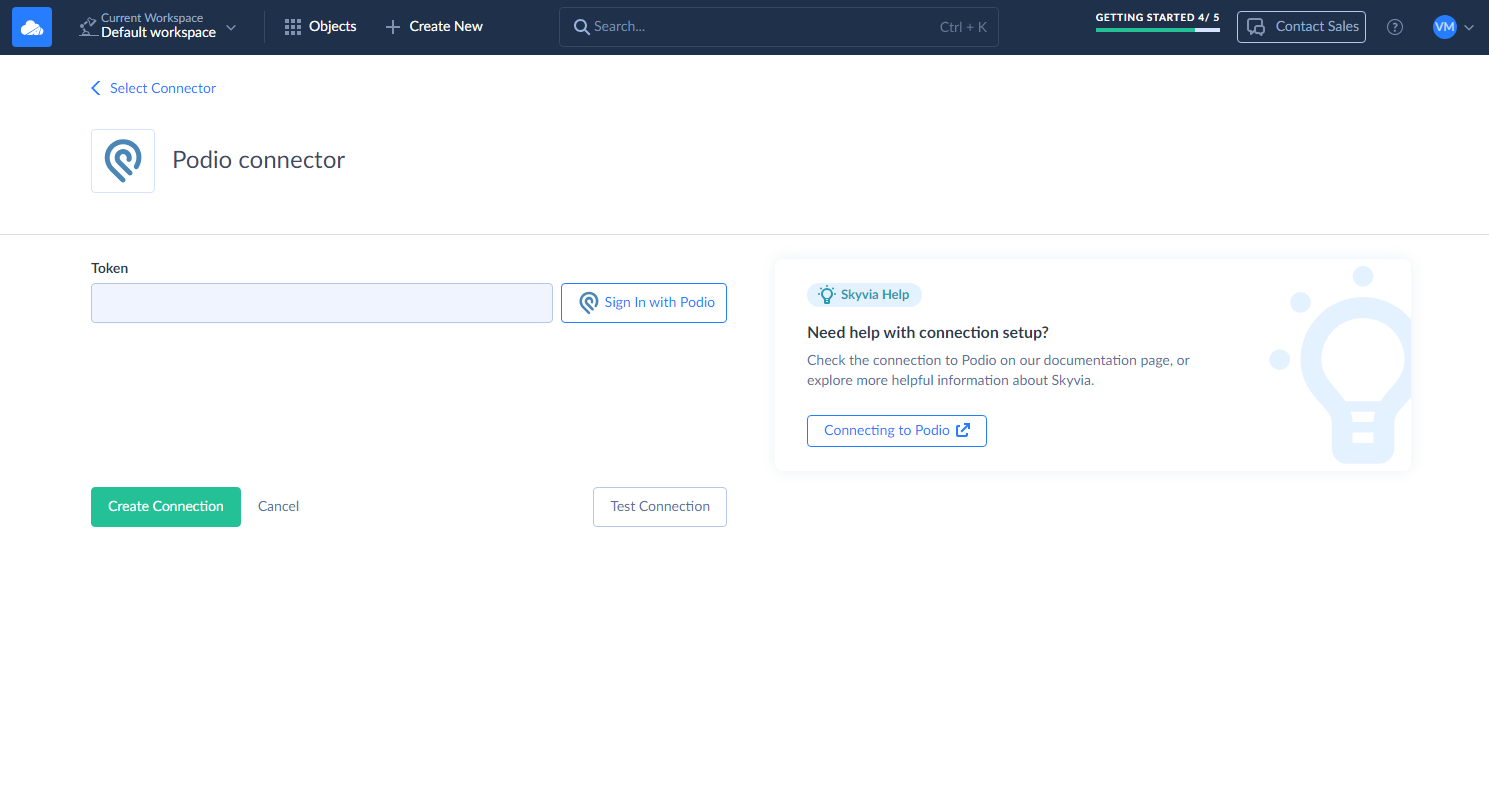Click the lightbulb icon in Skyvia Help badge
The height and width of the screenshot is (786, 1489).
tap(826, 295)
